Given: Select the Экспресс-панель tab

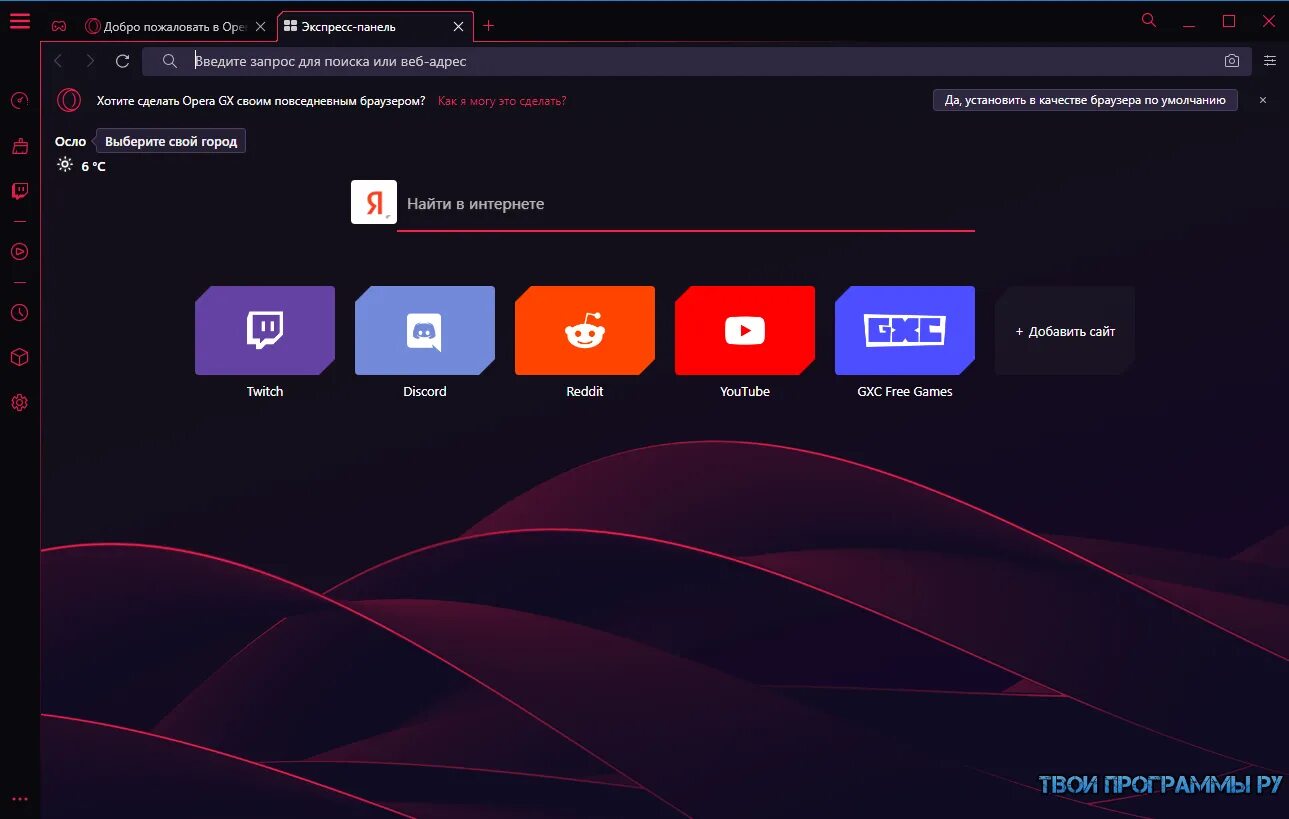Looking at the screenshot, I should [375, 27].
